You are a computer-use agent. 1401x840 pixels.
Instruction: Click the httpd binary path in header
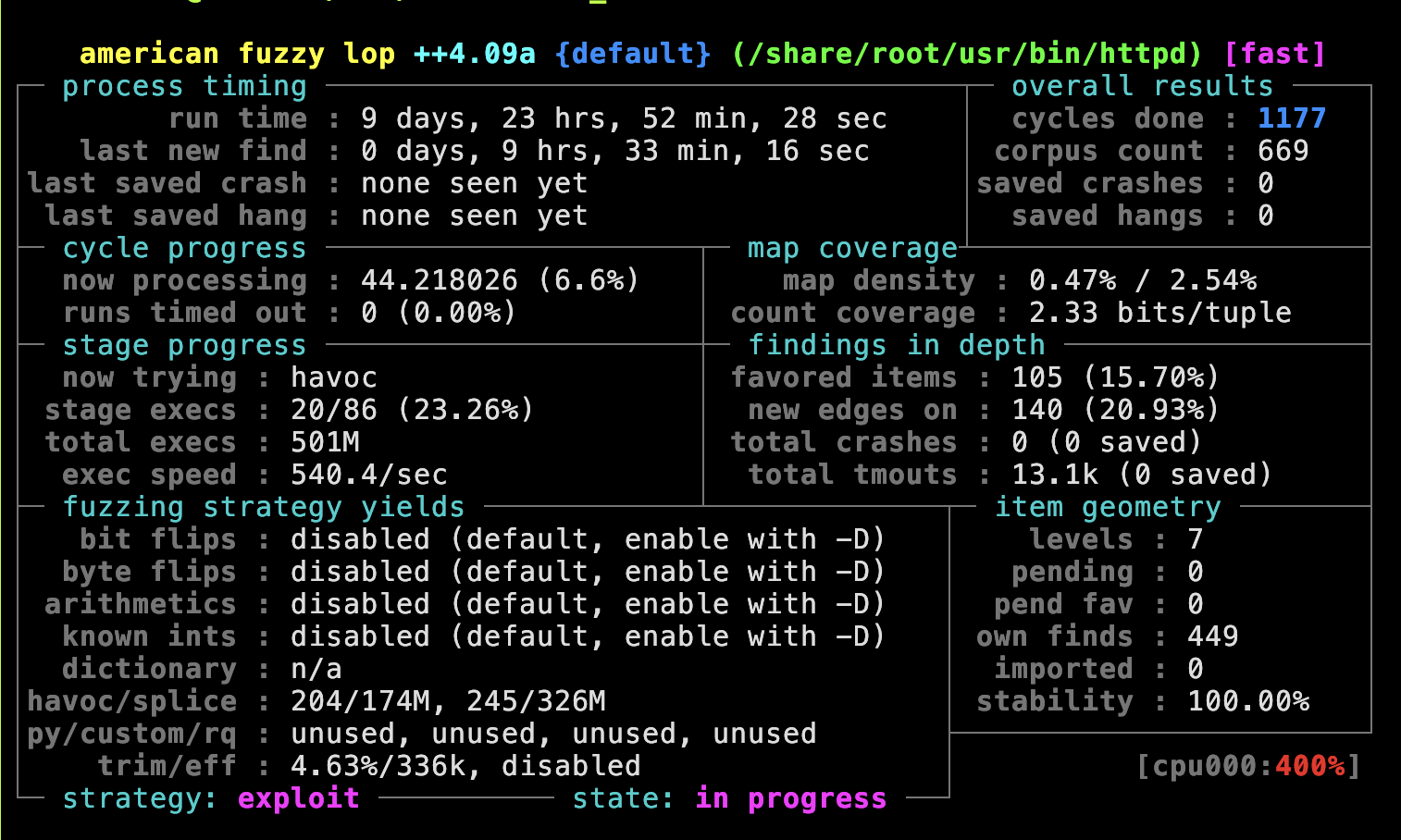[967, 54]
